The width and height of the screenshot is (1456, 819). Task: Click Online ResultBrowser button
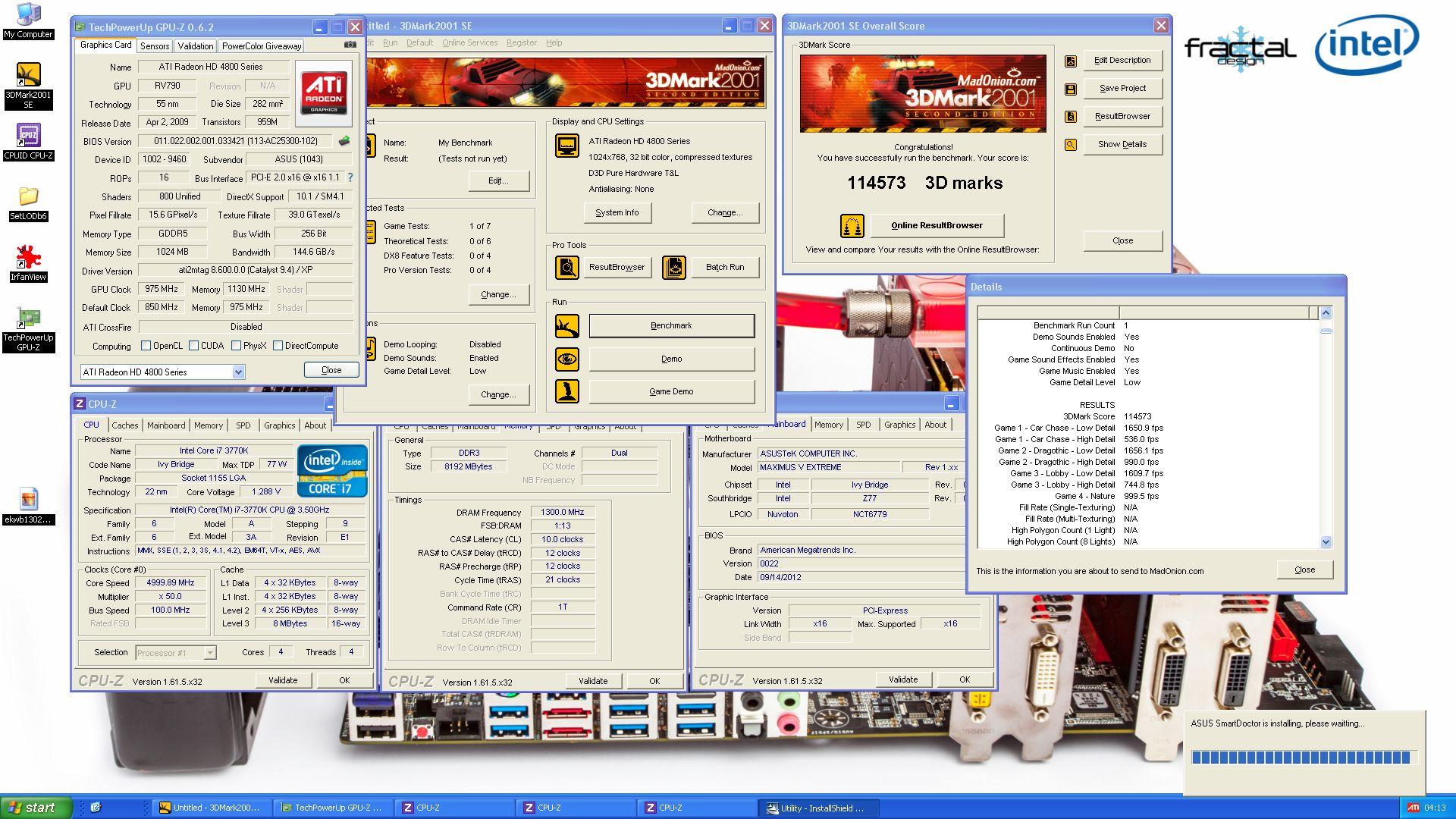(937, 226)
